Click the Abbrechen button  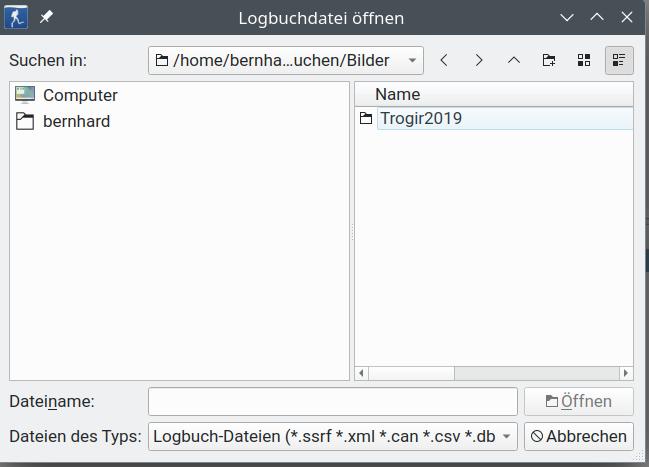pos(579,436)
